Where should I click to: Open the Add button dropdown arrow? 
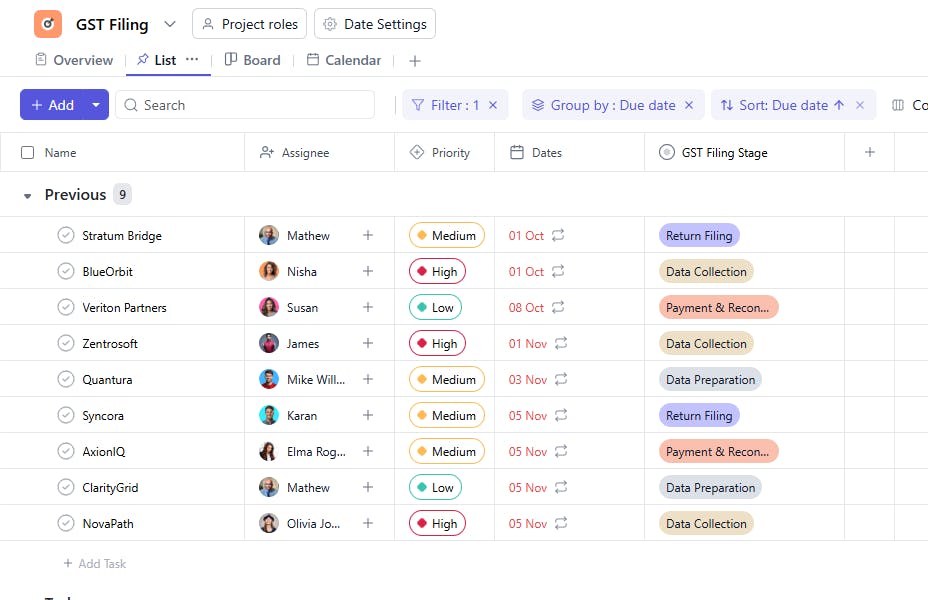coord(96,105)
